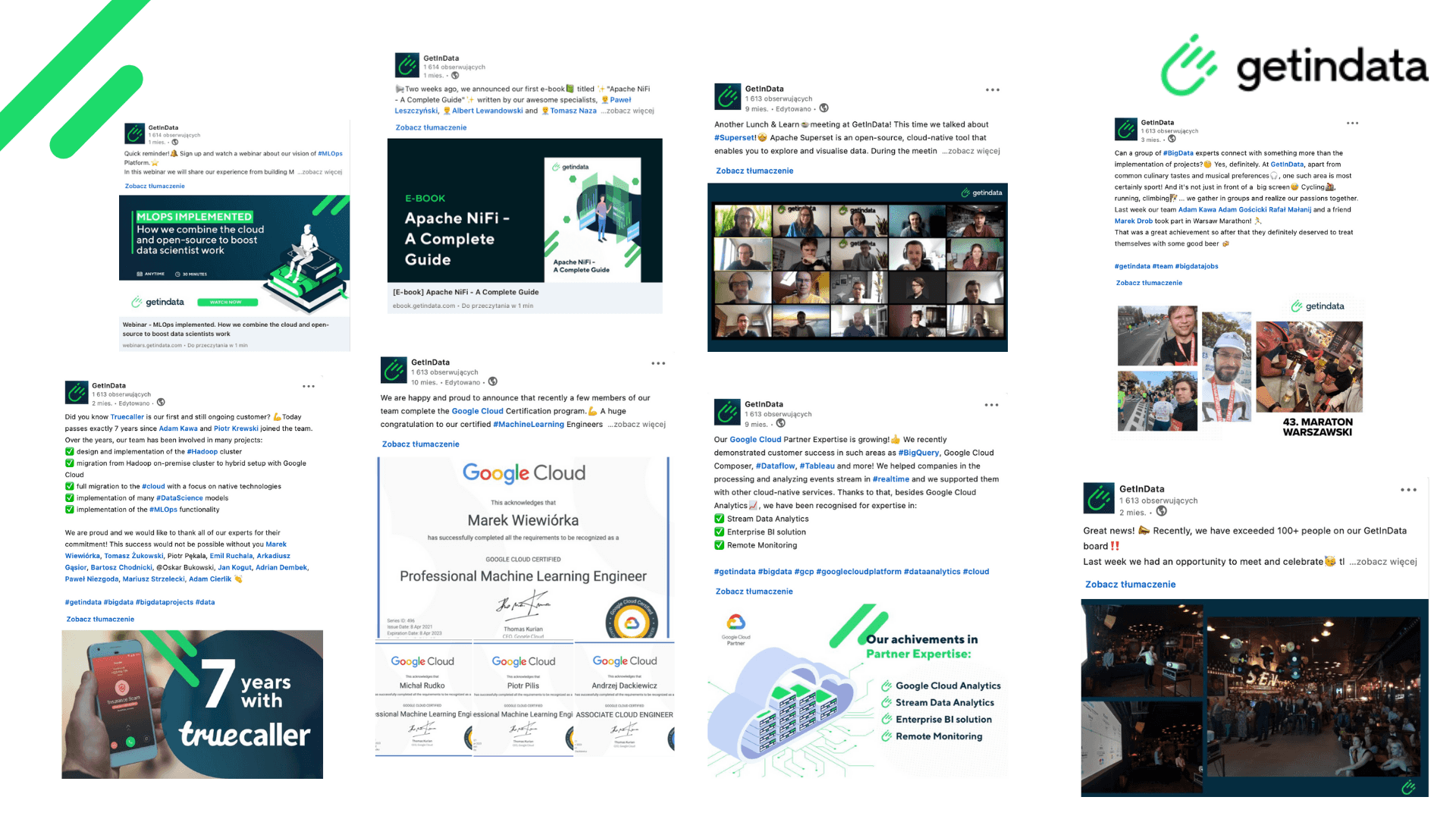Image resolution: width=1456 pixels, height=819 pixels.
Task: Expand '...zobacz więcej' on the Superset post
Action: [x=971, y=151]
